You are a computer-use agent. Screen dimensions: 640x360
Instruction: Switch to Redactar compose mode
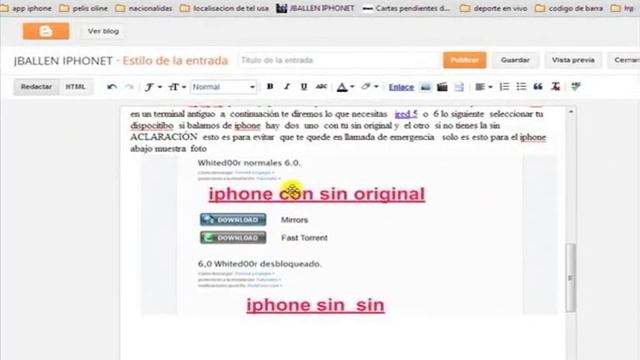pyautogui.click(x=36, y=87)
